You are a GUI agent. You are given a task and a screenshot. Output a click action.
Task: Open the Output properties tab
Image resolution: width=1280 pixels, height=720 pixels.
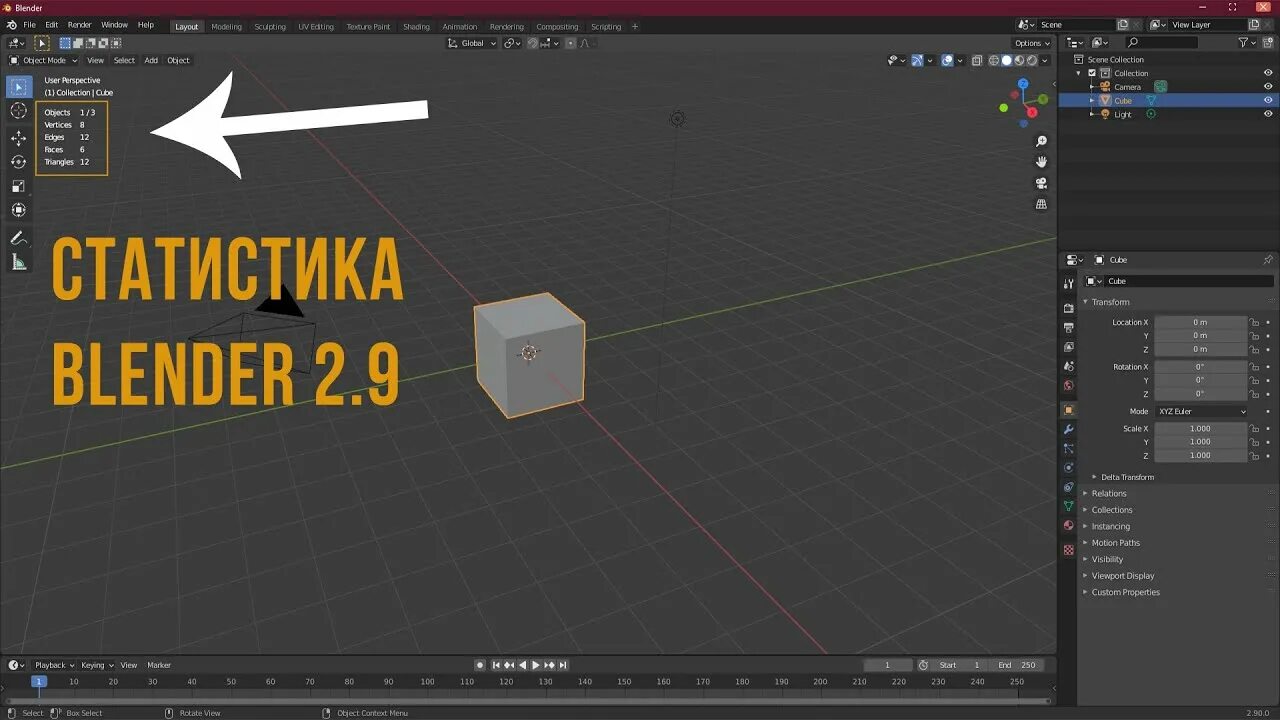pos(1068,327)
